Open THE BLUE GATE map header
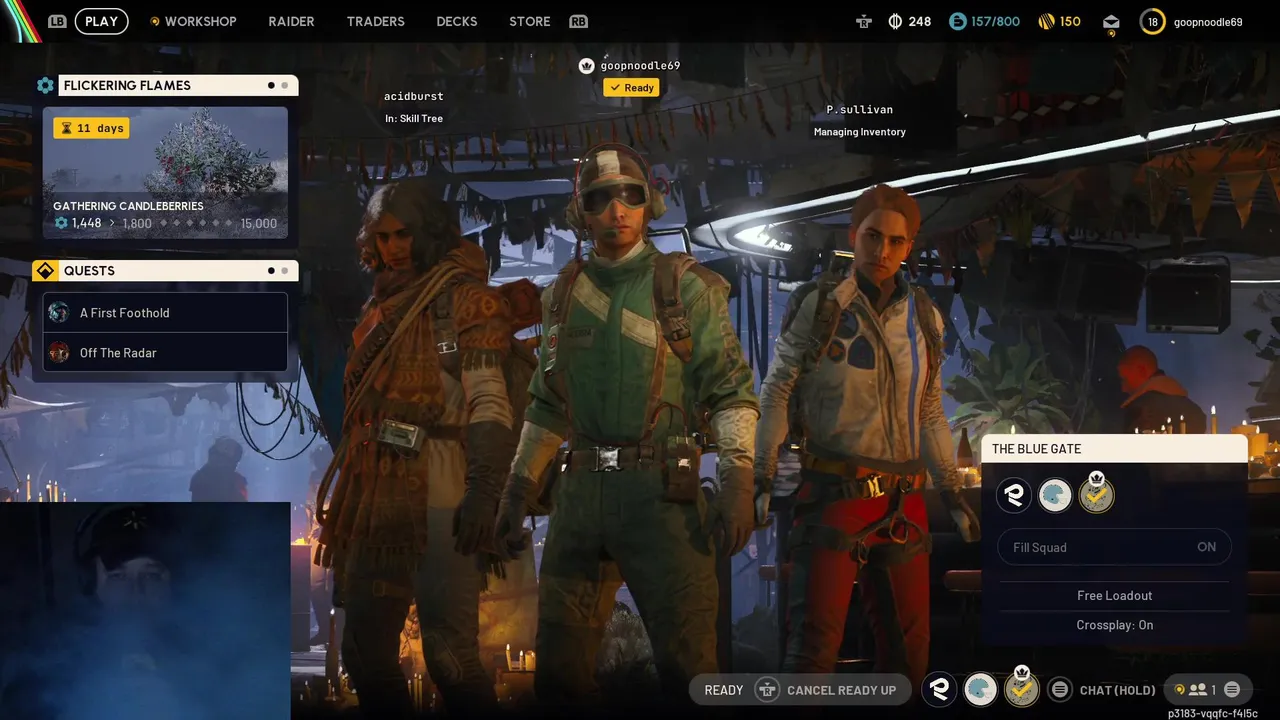Screen dimensions: 1280x720 point(1114,449)
